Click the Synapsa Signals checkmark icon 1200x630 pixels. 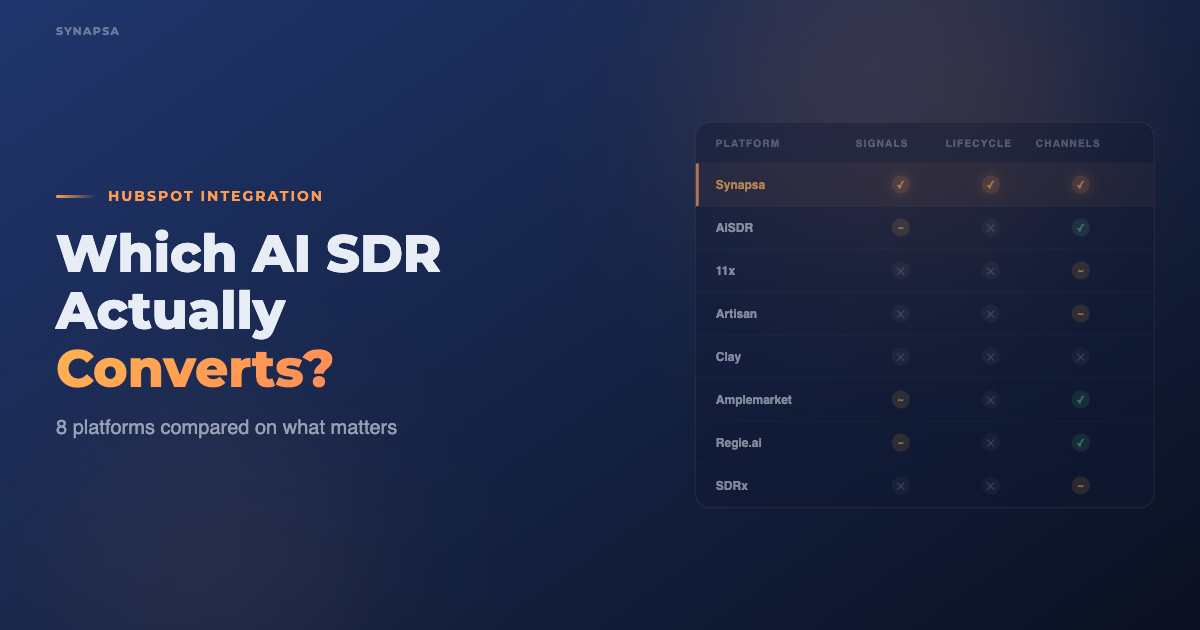(900, 185)
